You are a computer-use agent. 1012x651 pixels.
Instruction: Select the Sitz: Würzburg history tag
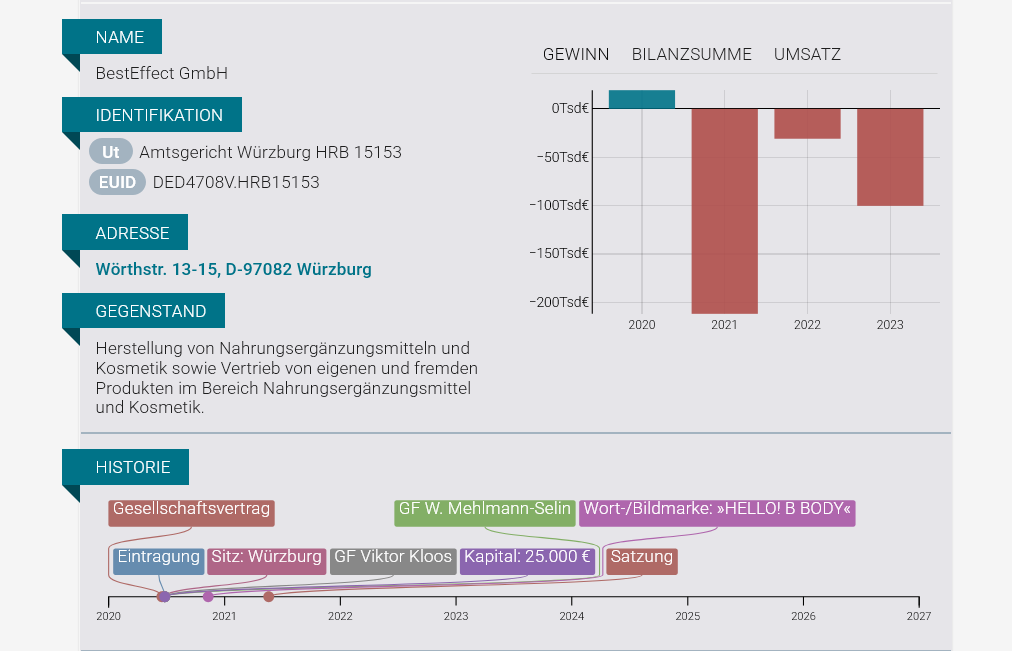pyautogui.click(x=267, y=560)
